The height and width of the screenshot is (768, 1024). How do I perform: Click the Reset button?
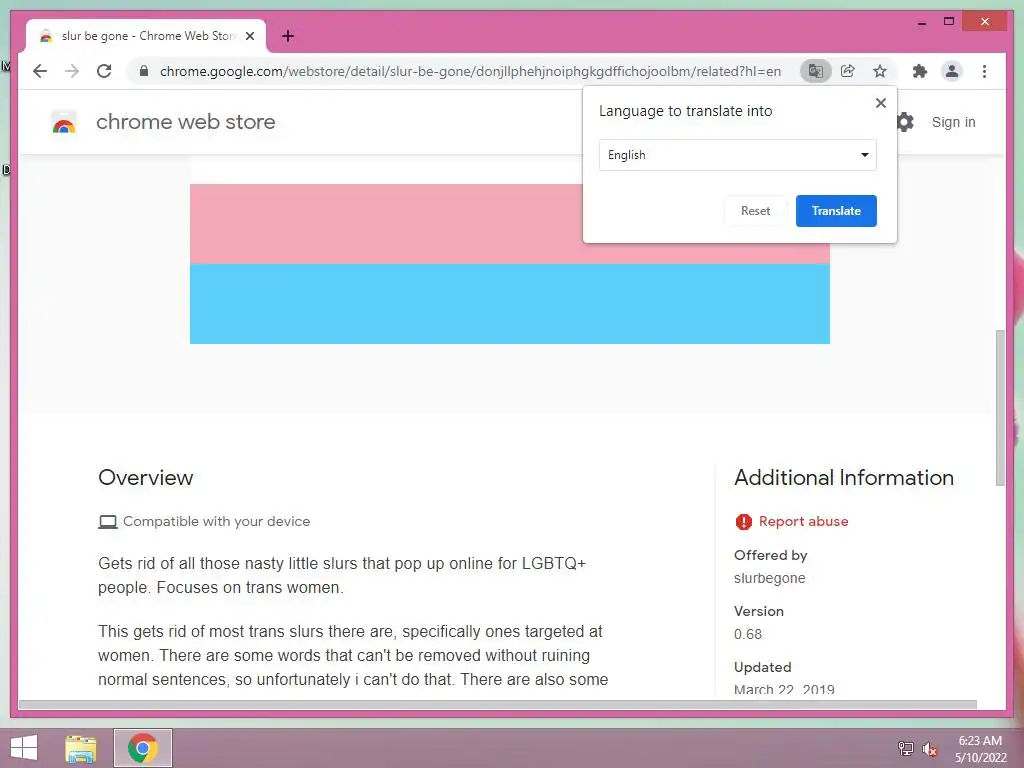(x=755, y=211)
